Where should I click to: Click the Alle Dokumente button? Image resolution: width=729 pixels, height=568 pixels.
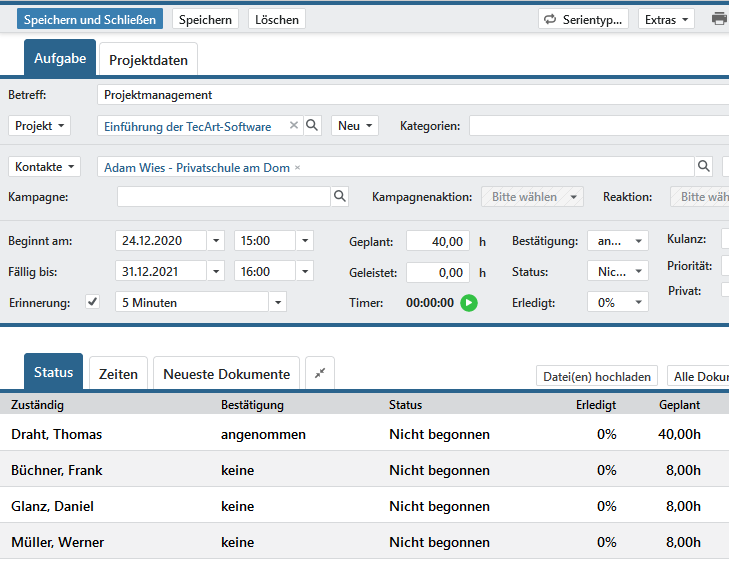(698, 376)
